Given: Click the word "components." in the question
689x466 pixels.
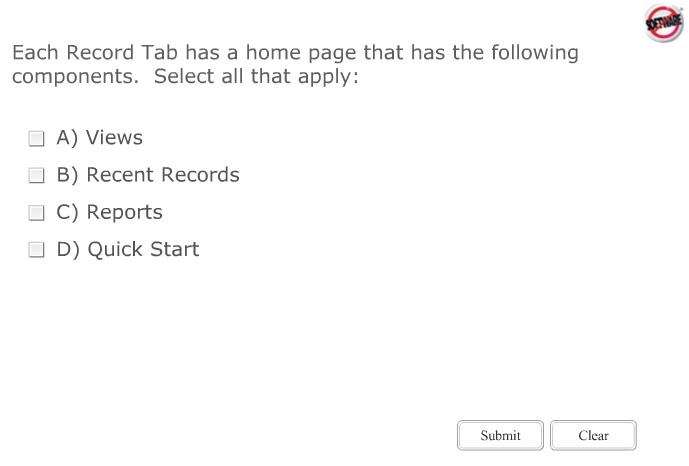Looking at the screenshot, I should [76, 78].
